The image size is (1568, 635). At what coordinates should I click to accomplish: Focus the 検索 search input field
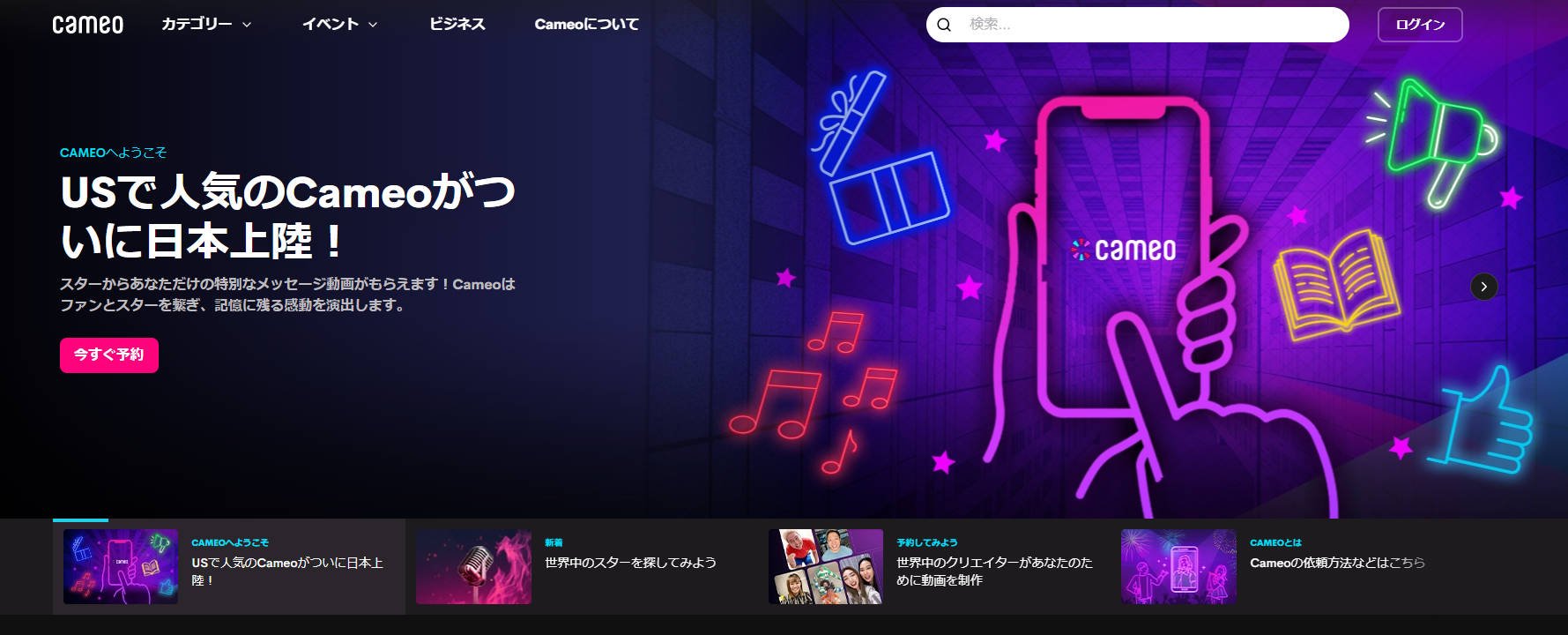coord(1137,25)
